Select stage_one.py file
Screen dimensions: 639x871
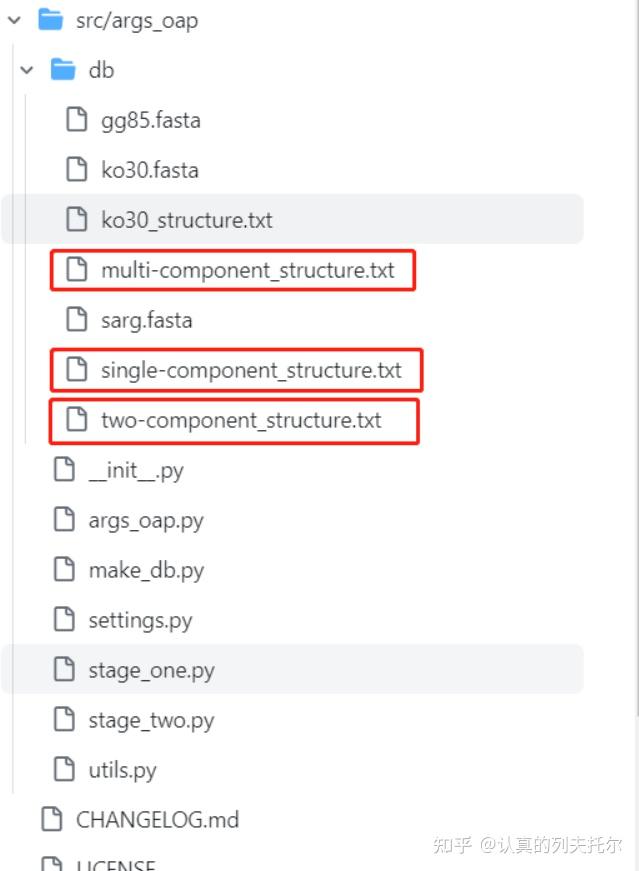click(151, 670)
